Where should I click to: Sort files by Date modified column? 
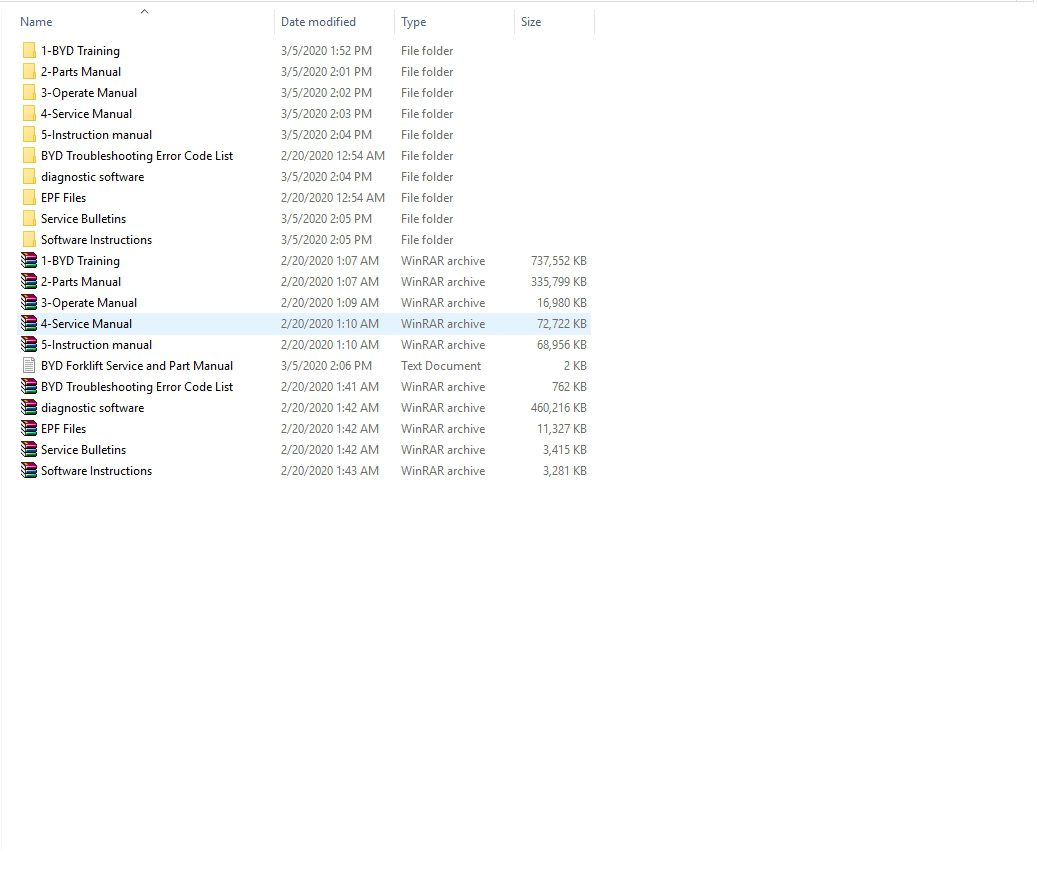pos(318,22)
